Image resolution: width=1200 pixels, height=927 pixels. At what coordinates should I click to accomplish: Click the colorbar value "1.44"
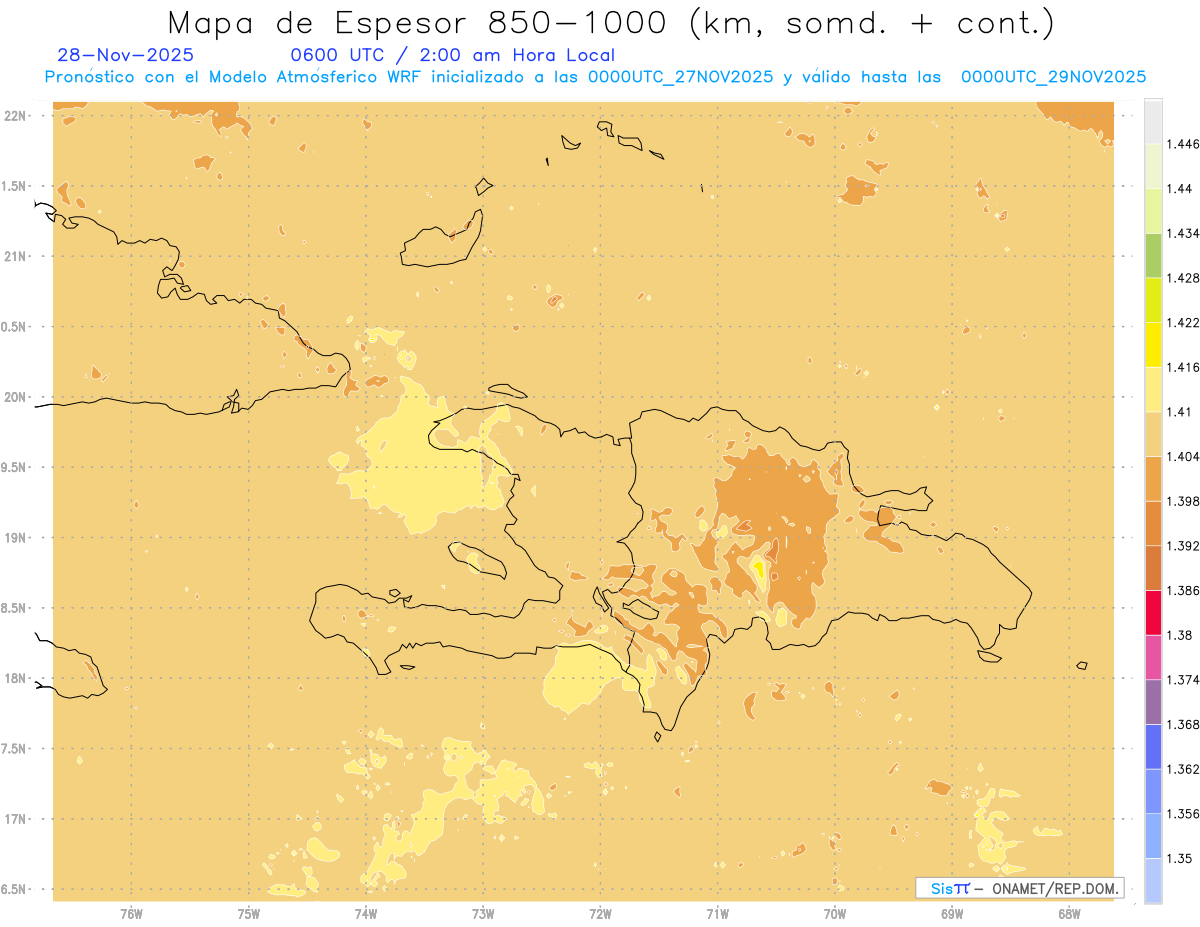(x=1179, y=188)
